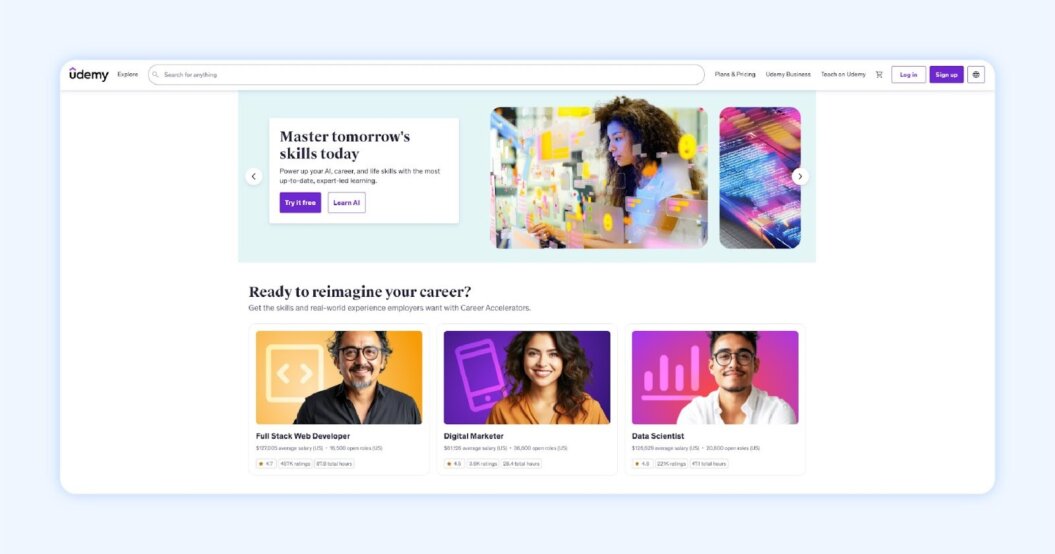Click the Try it free button
Image resolution: width=1055 pixels, height=554 pixels.
pos(300,203)
